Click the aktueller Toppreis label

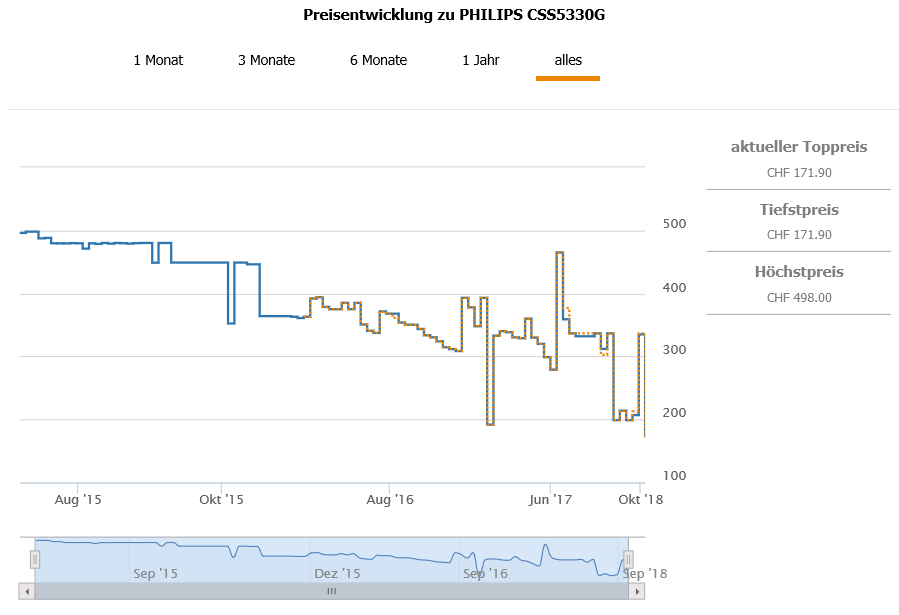799,147
